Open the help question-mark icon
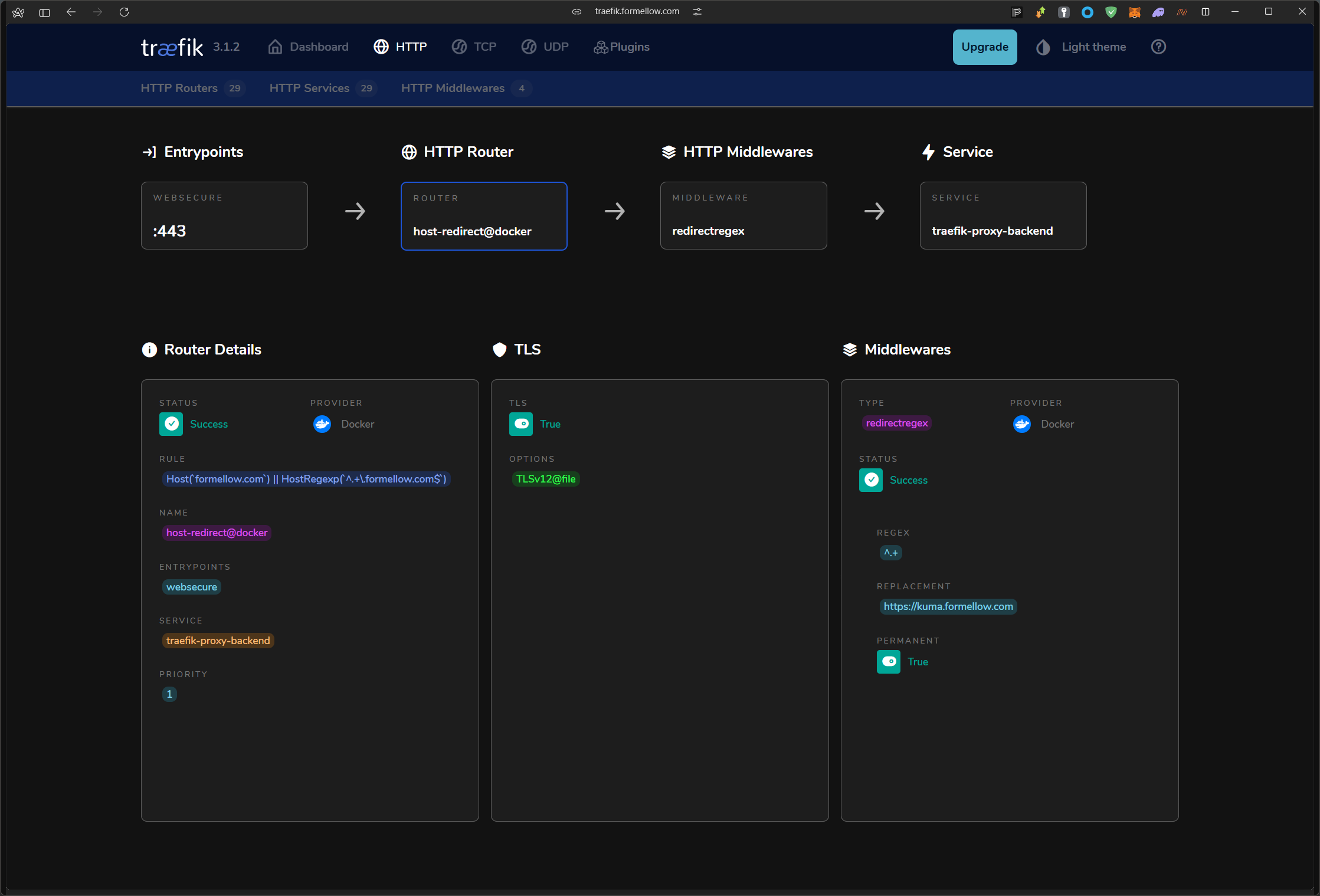Viewport: 1320px width, 896px height. [1158, 47]
